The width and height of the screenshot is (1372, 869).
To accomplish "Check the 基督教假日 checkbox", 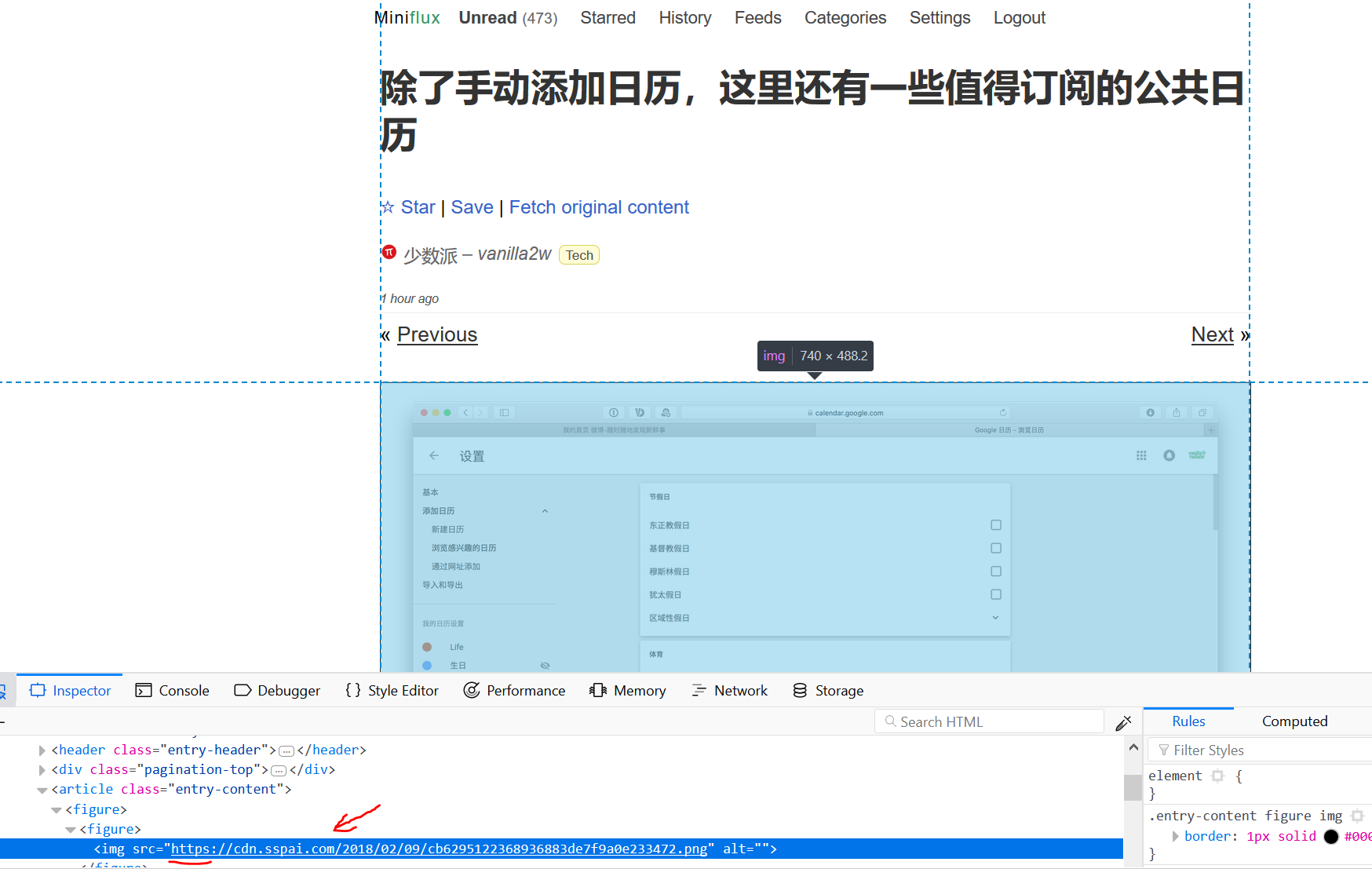I will point(996,548).
